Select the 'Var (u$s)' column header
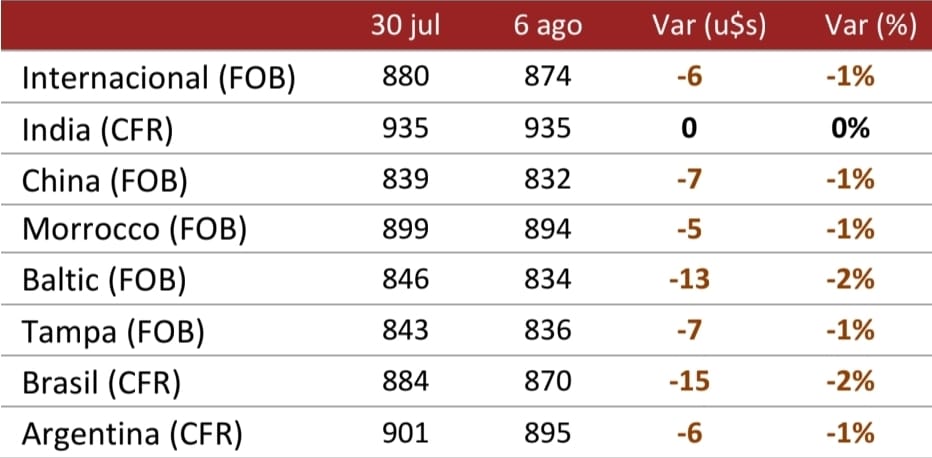This screenshot has height=458, width=932. tap(709, 28)
